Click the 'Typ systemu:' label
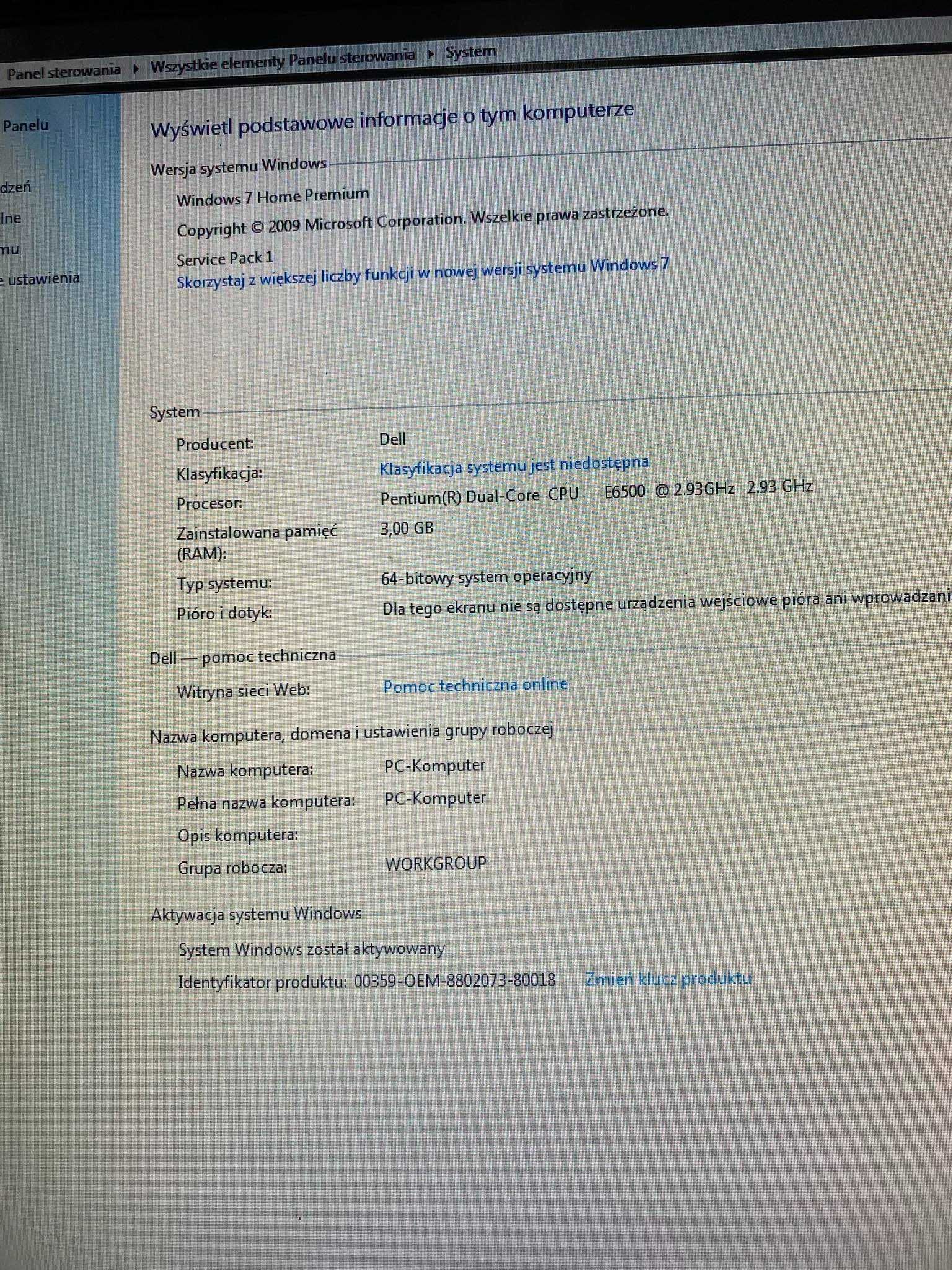 pos(224,584)
